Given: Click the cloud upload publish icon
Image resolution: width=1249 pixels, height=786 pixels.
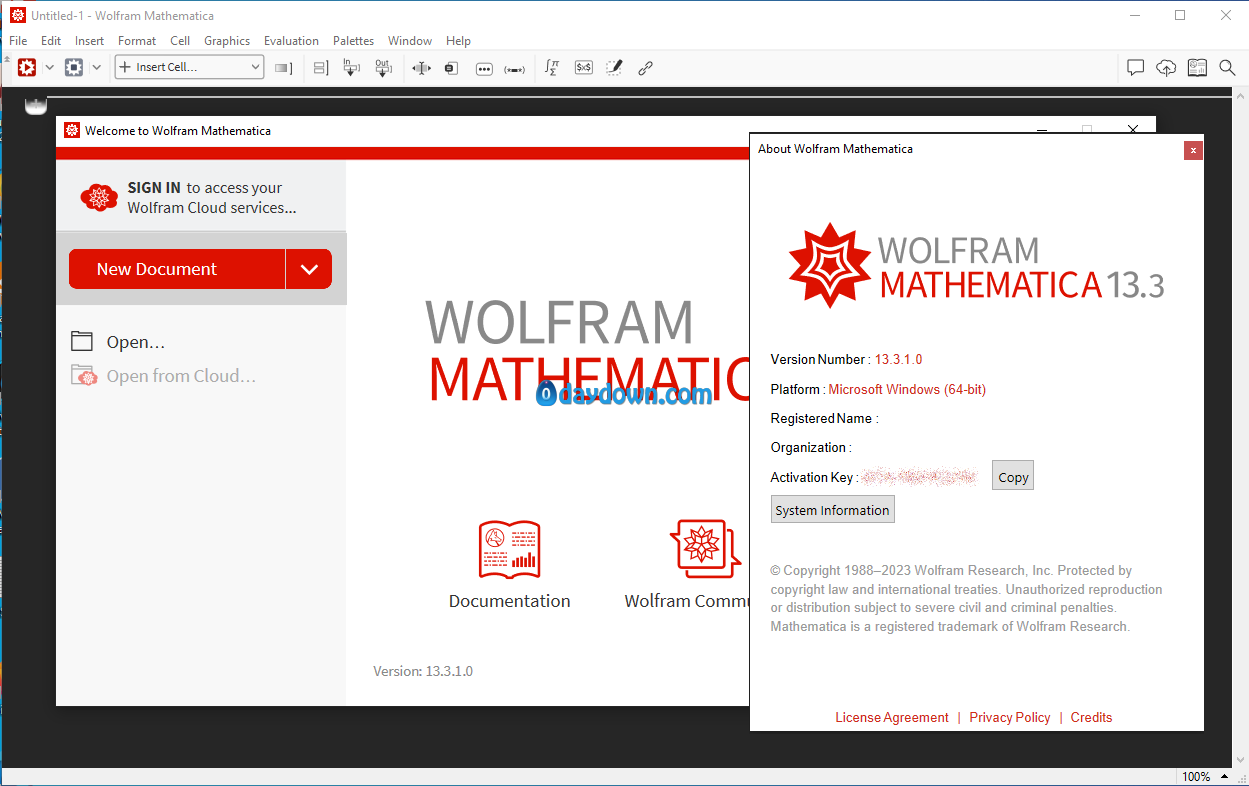Looking at the screenshot, I should 1166,68.
